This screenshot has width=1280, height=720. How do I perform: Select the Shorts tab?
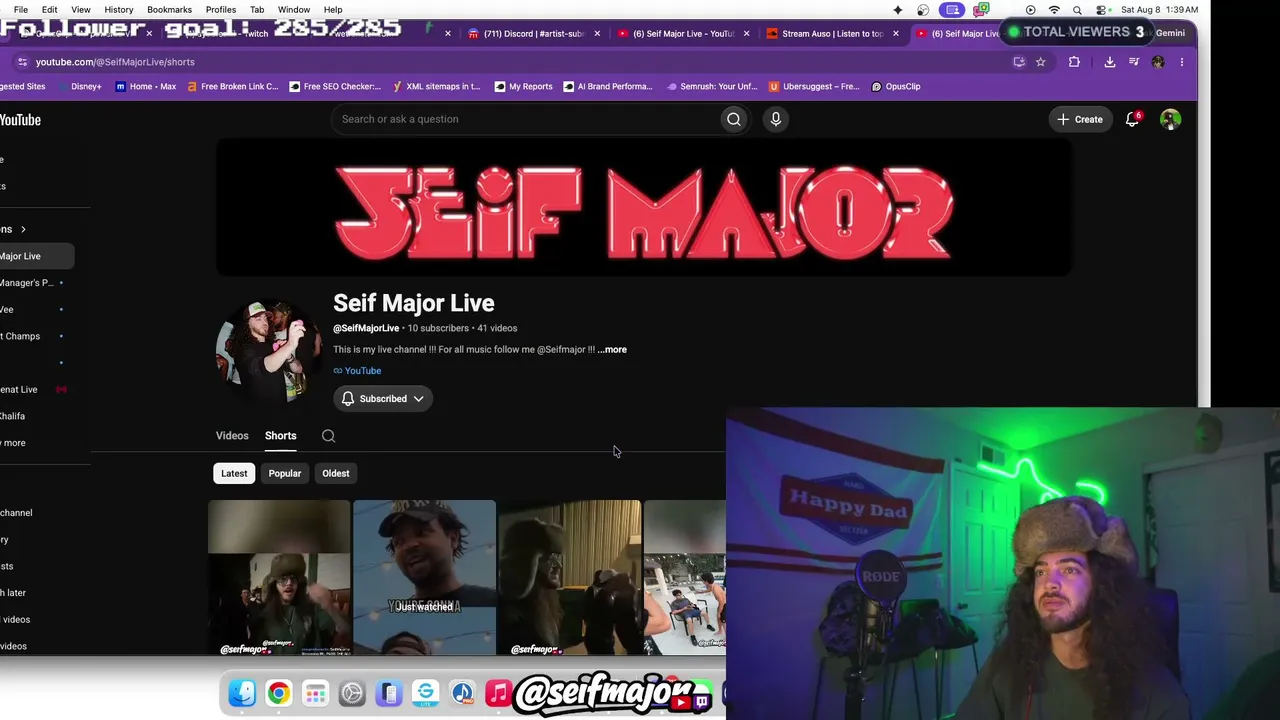[281, 436]
